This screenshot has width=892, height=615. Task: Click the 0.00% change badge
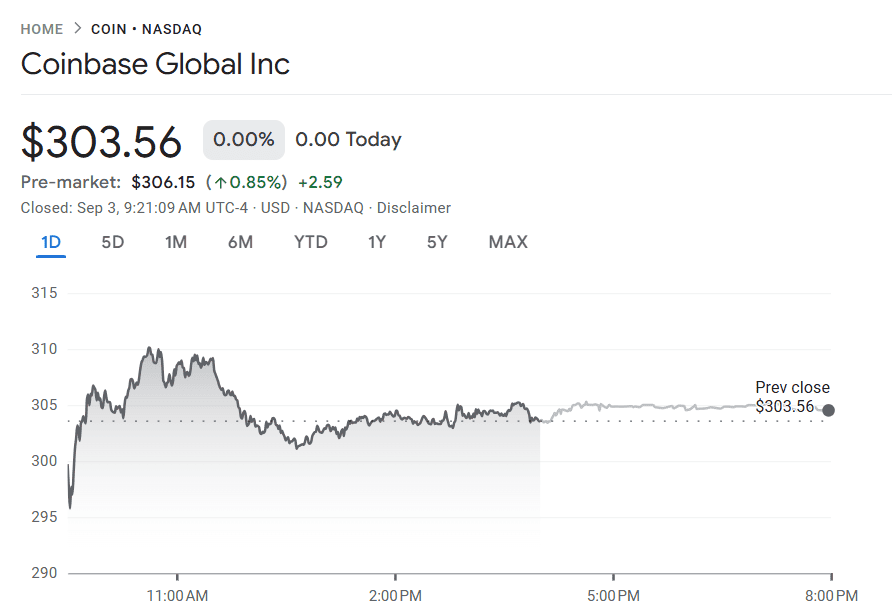pyautogui.click(x=244, y=140)
